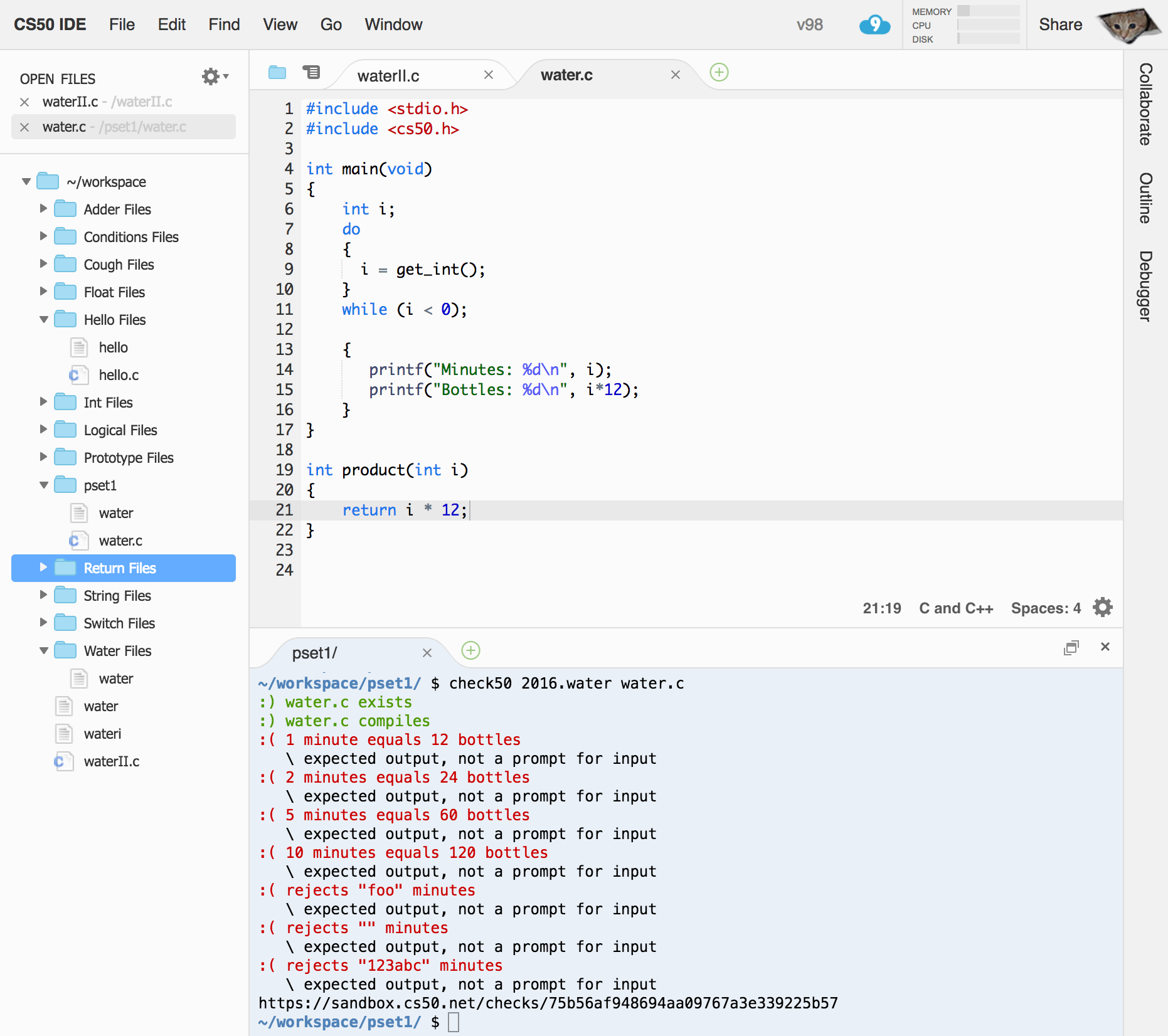This screenshot has height=1036, width=1168.
Task: Close the waterII.c editor tab
Action: point(489,75)
